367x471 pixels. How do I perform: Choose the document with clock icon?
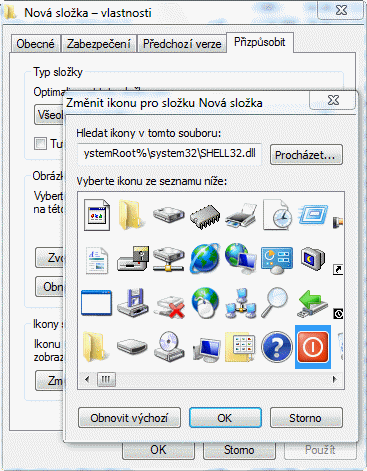277,215
